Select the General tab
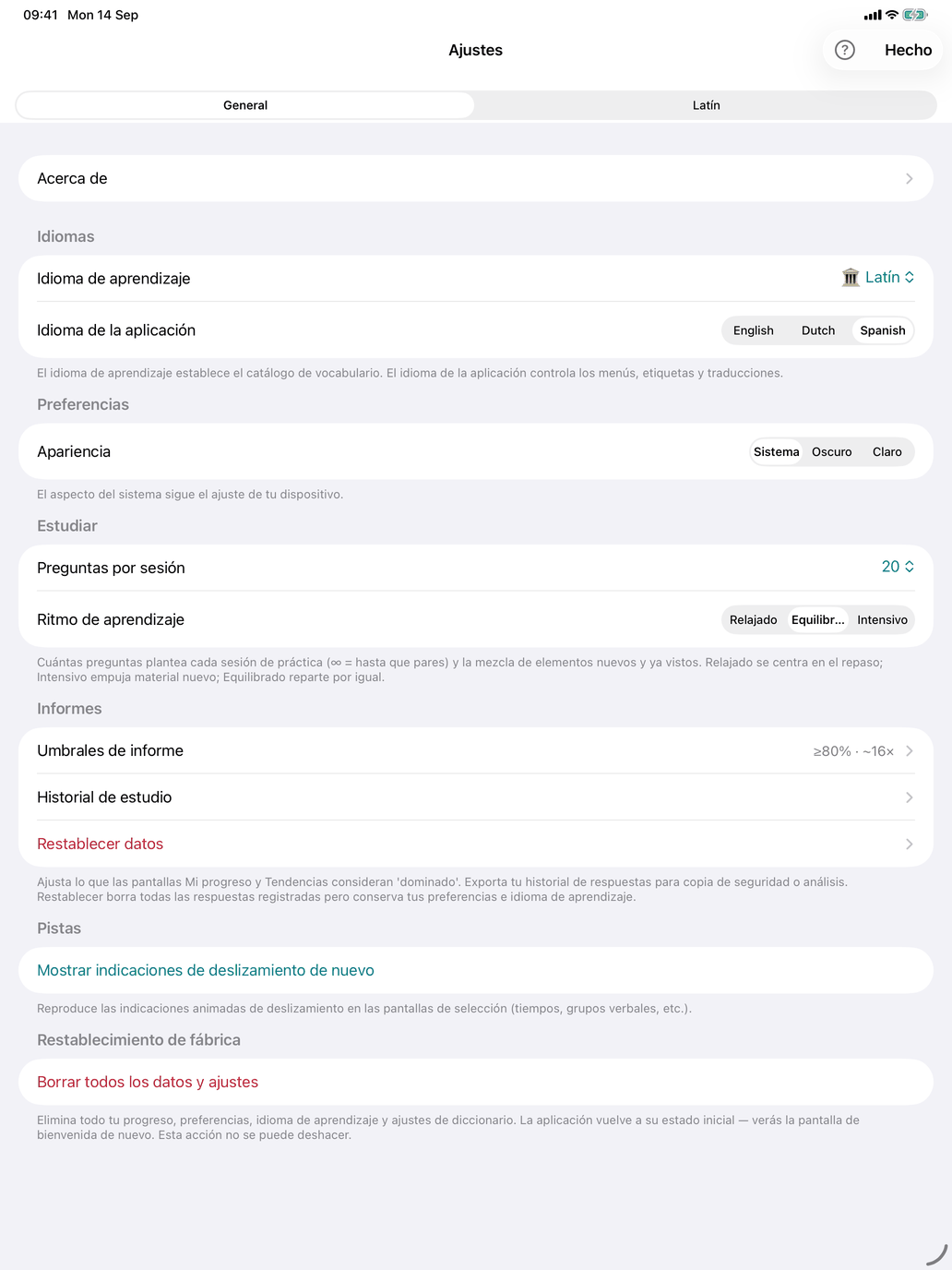 pos(245,105)
